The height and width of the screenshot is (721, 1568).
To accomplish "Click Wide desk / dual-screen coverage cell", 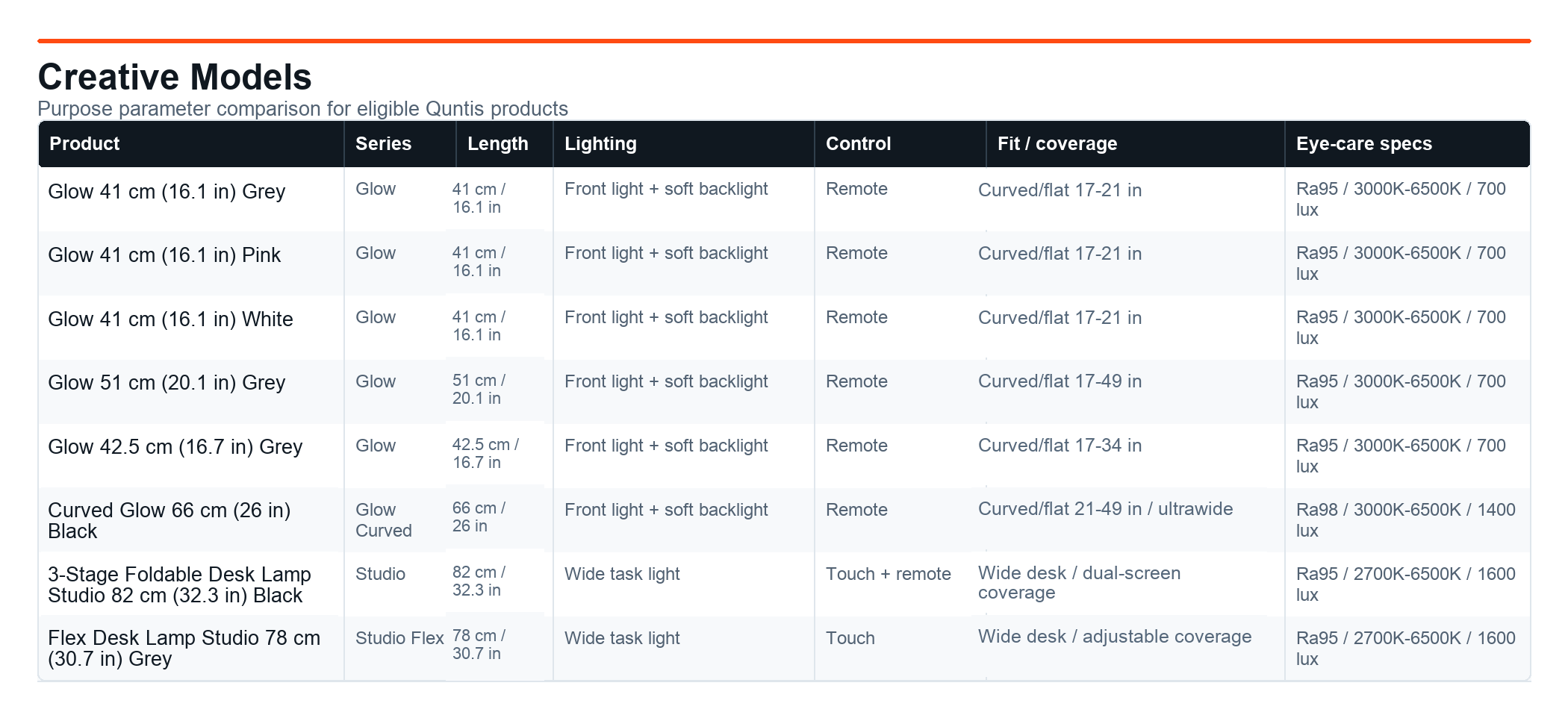I will pos(1080,583).
